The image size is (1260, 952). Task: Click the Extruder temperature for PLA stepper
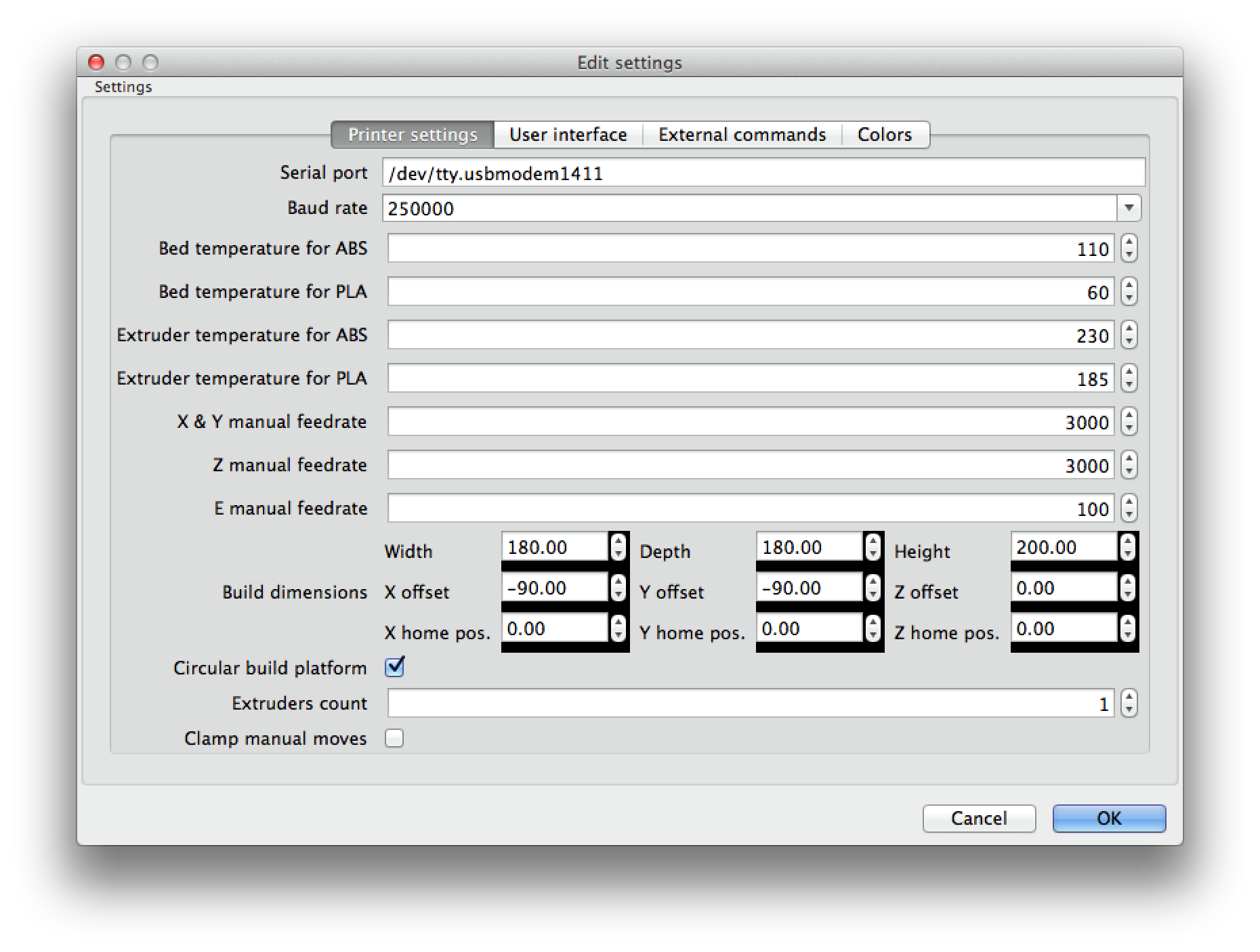1129,378
